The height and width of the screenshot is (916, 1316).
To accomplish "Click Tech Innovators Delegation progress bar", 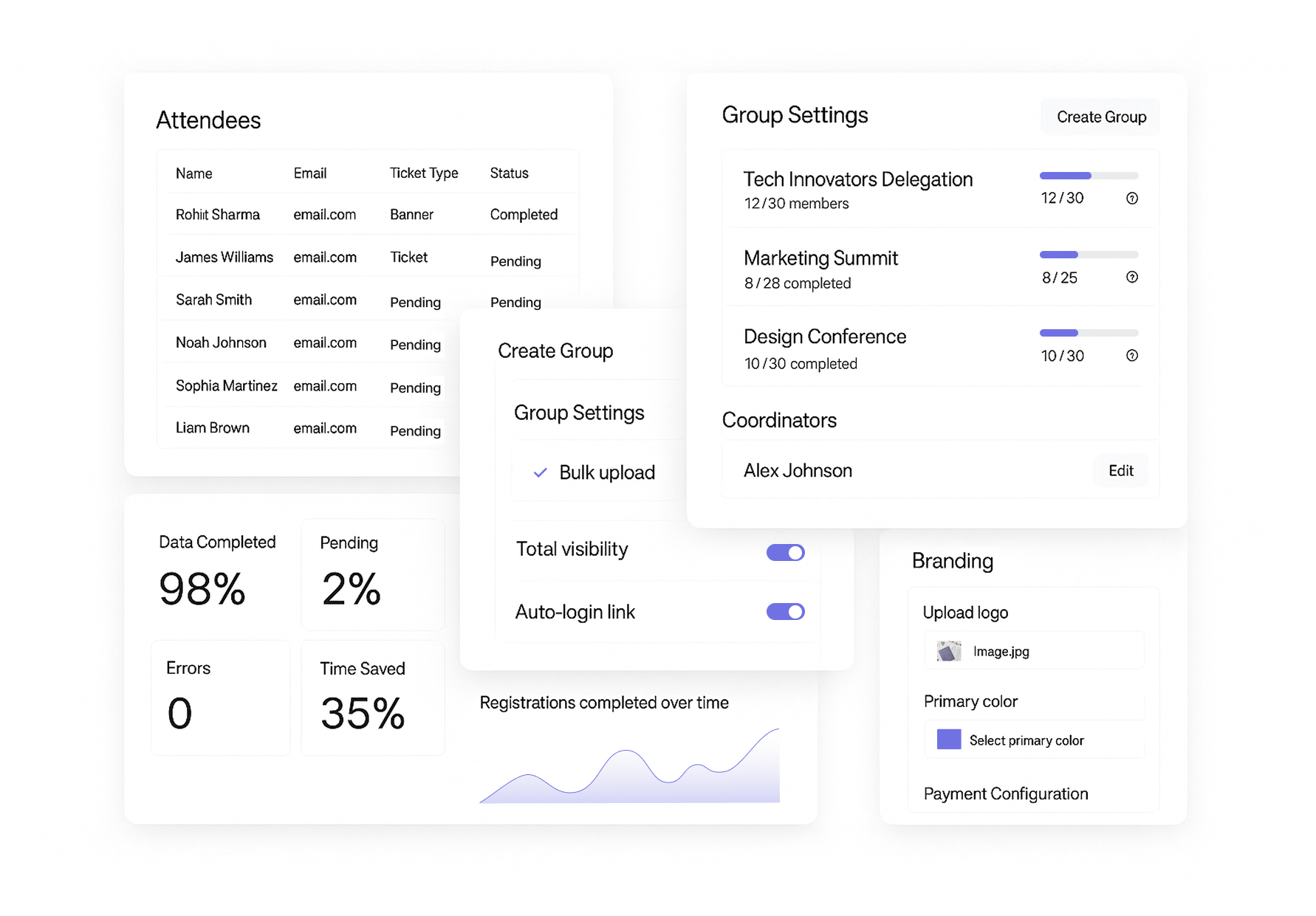I will click(x=1089, y=176).
